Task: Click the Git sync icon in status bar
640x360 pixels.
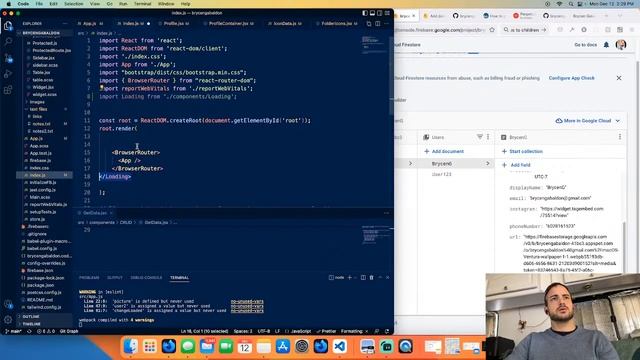Action: tap(29, 331)
